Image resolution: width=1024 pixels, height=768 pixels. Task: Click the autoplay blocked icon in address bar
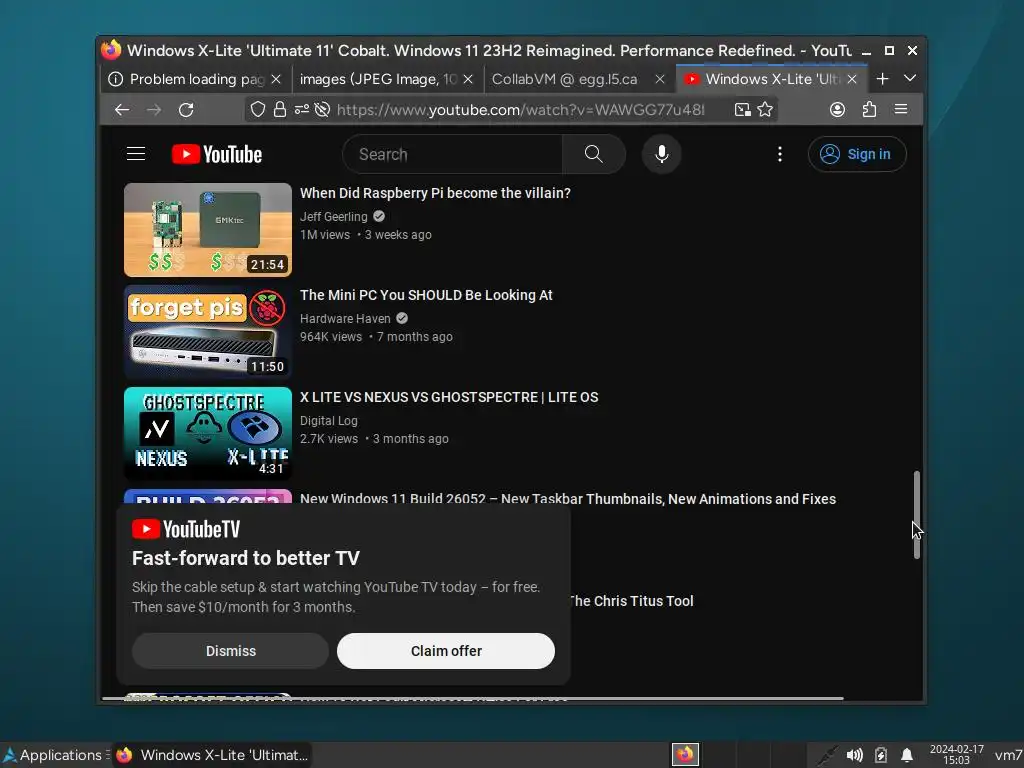pos(322,110)
